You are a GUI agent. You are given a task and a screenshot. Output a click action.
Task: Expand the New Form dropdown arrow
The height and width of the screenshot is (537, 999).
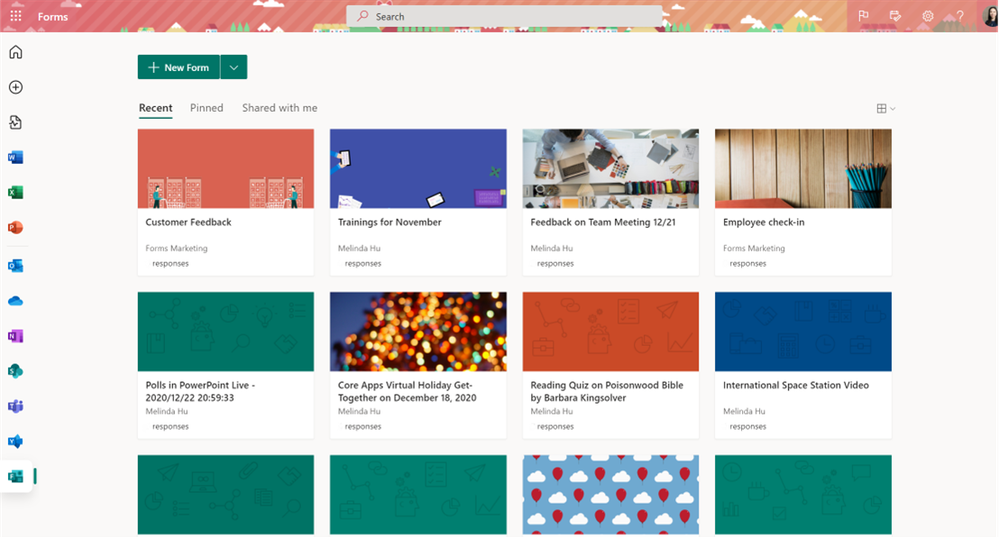click(x=234, y=67)
